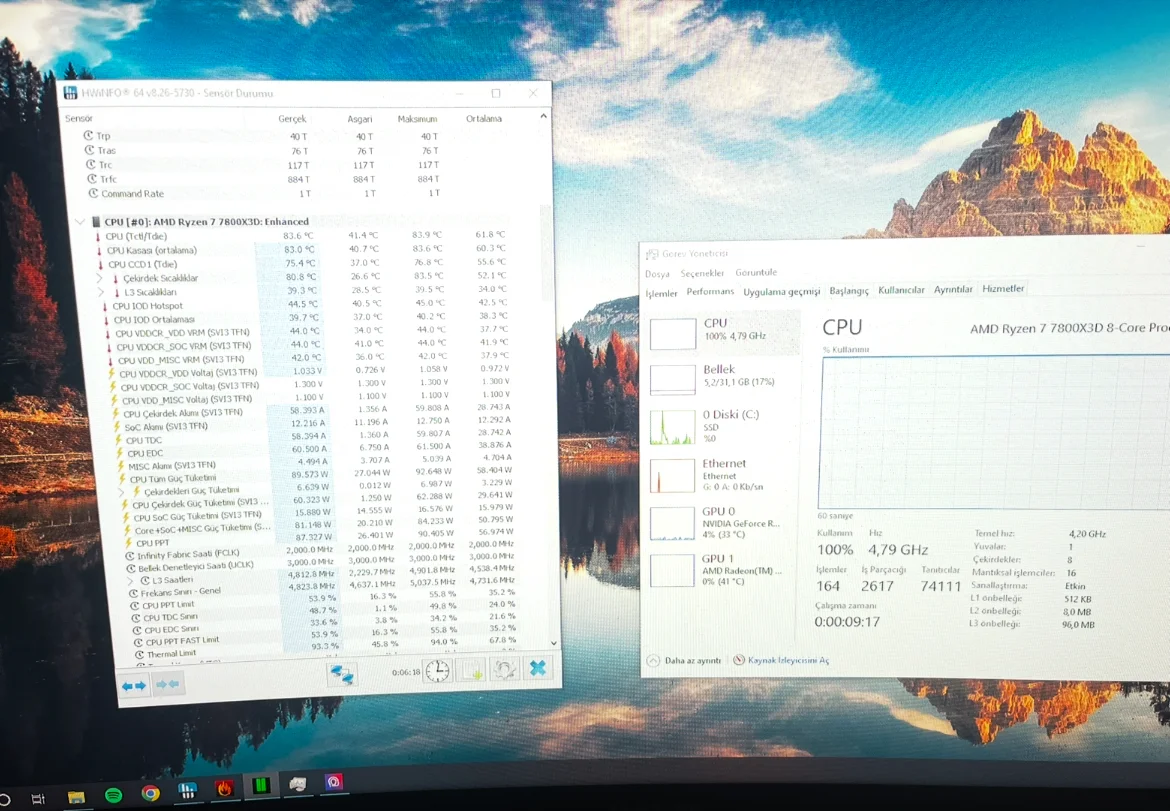
Task: Expand Çekirdekleri Güç Tüketimi row
Action: coord(122,492)
